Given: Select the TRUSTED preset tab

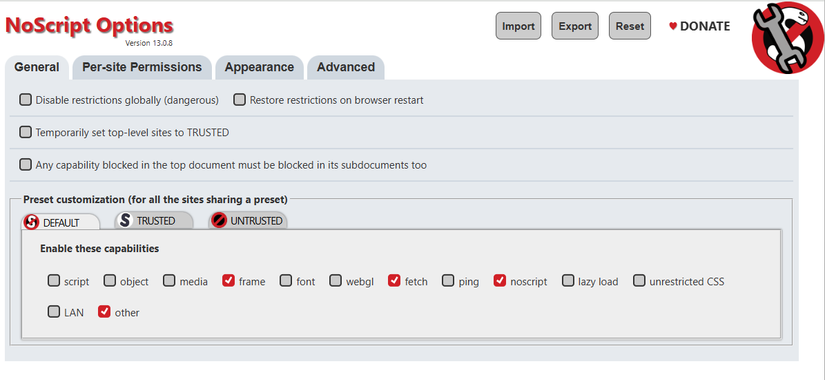Looking at the screenshot, I should pyautogui.click(x=154, y=221).
